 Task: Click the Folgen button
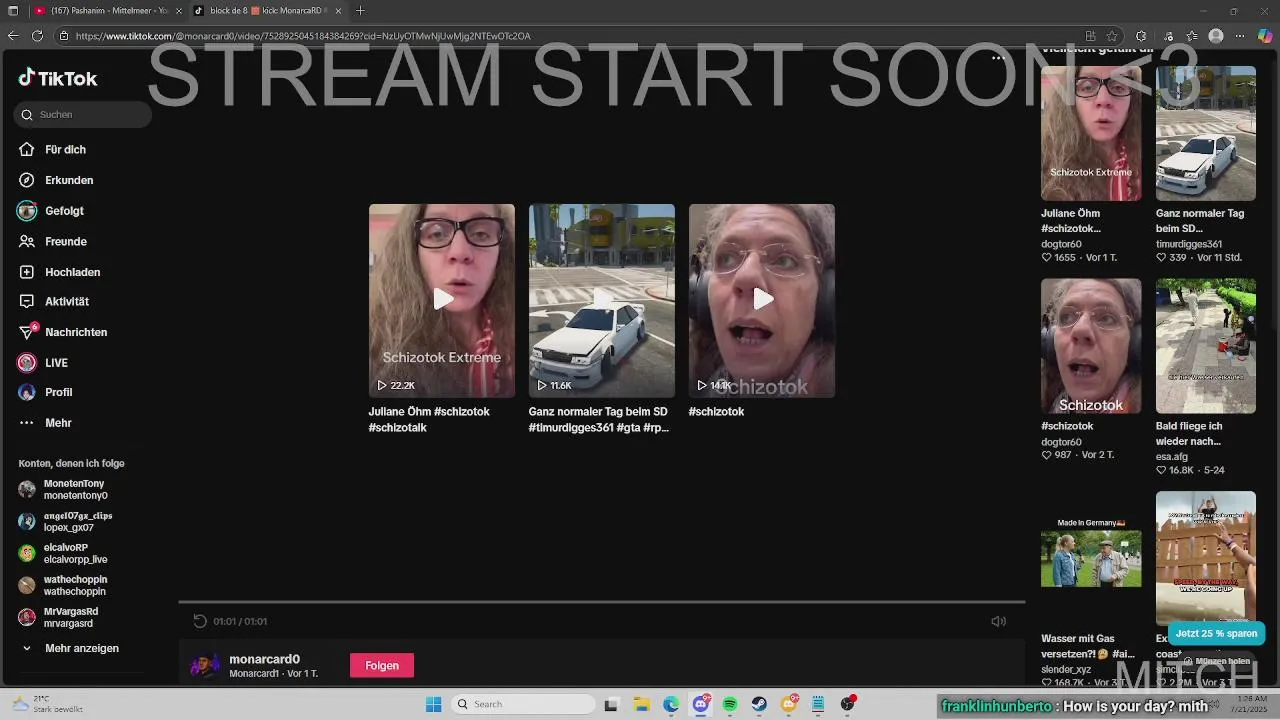coord(382,665)
